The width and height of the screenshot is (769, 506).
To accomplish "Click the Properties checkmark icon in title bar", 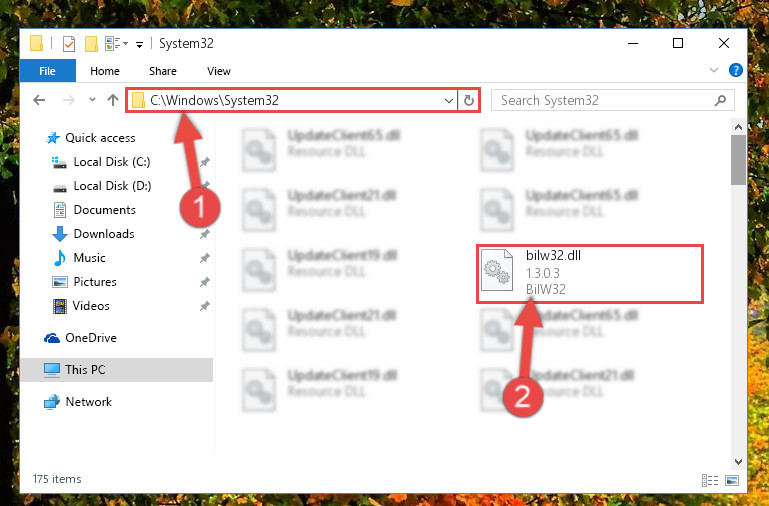I will pyautogui.click(x=69, y=44).
